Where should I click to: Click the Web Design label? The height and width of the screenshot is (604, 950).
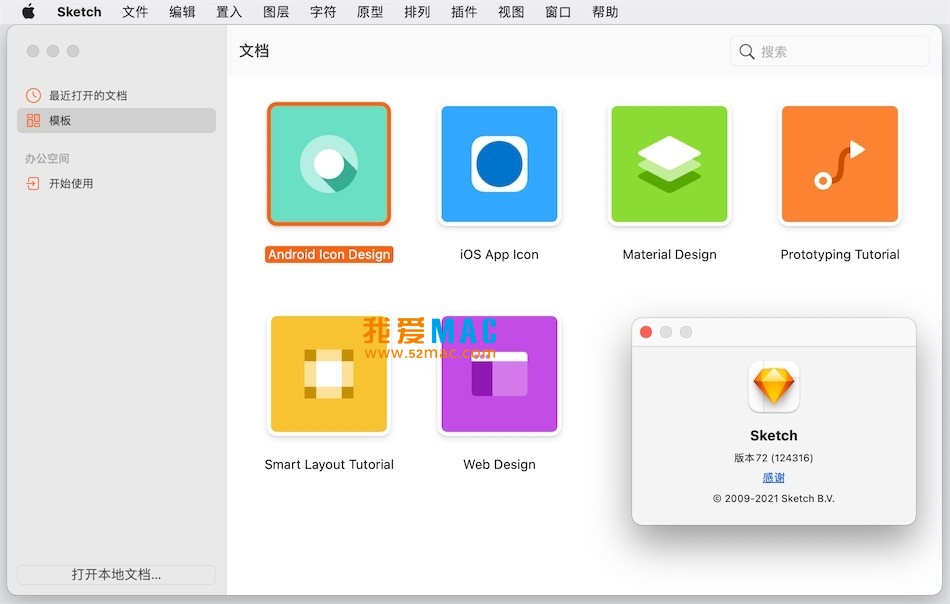(x=499, y=465)
